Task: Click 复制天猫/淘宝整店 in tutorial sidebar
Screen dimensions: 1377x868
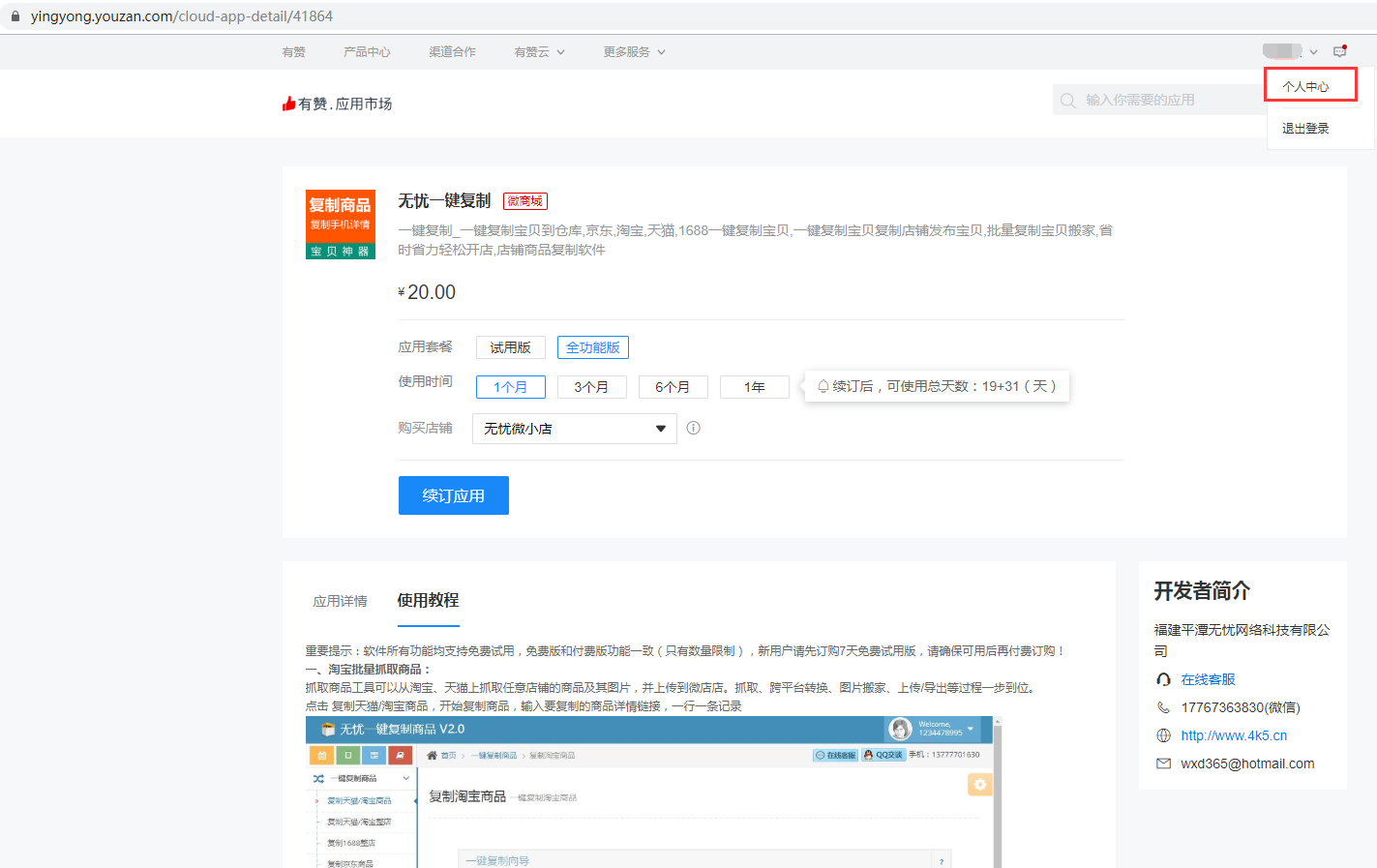Action: pos(359,822)
